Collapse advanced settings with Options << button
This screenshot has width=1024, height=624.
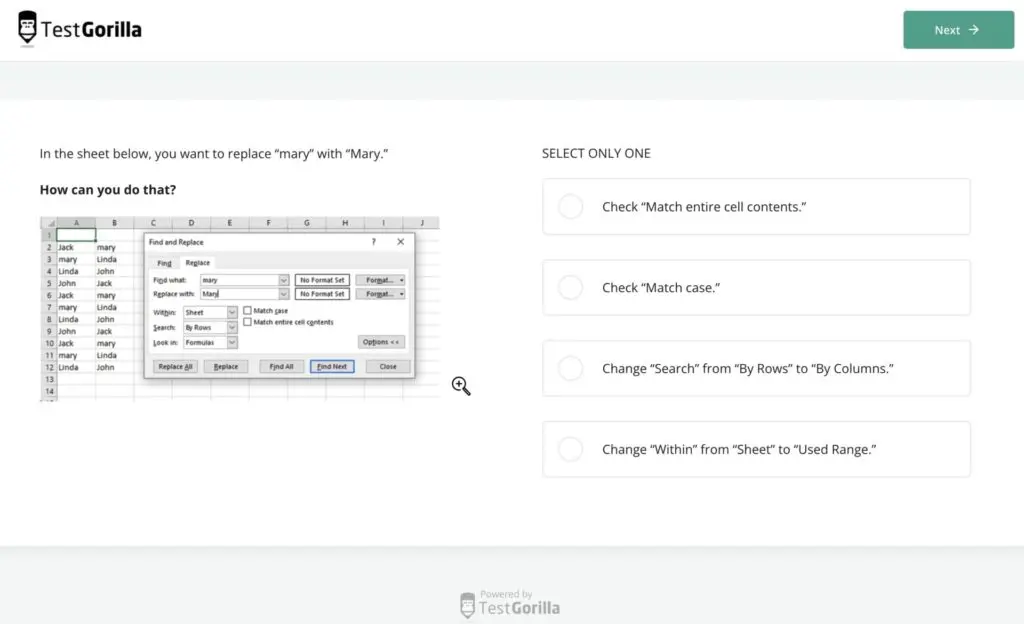(382, 342)
